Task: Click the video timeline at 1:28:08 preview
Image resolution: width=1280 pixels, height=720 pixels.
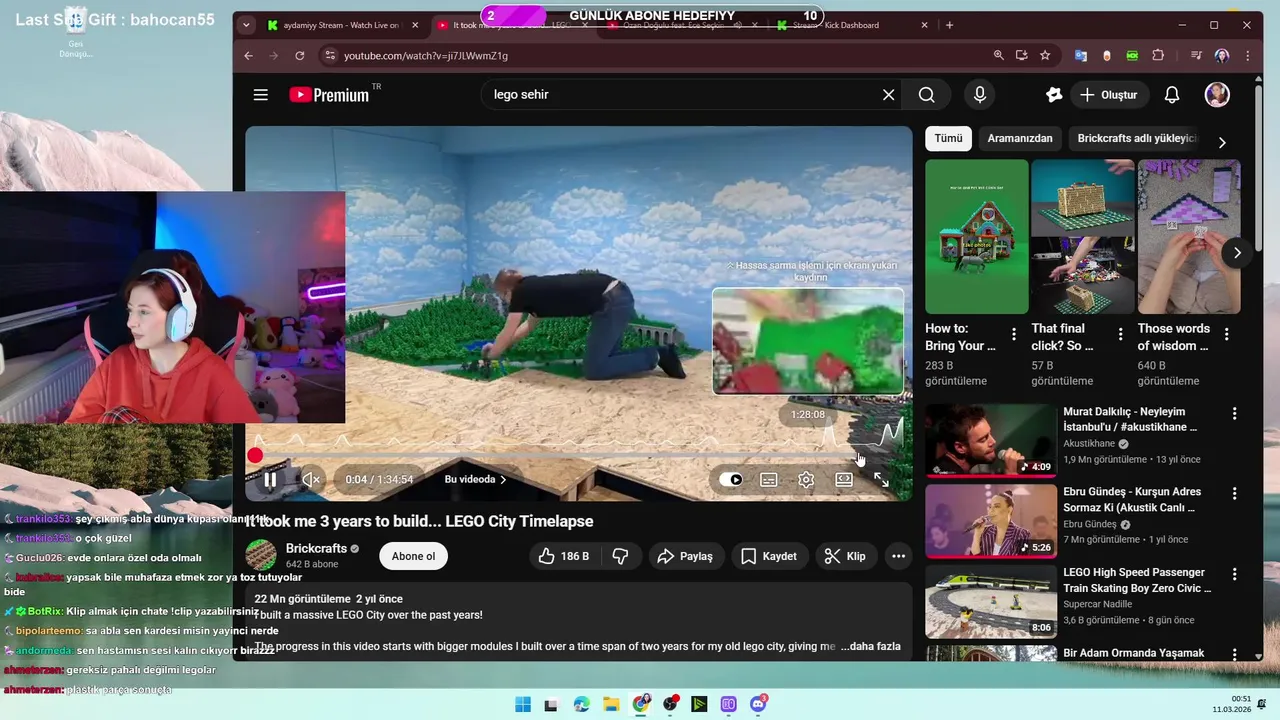Action: tap(861, 456)
